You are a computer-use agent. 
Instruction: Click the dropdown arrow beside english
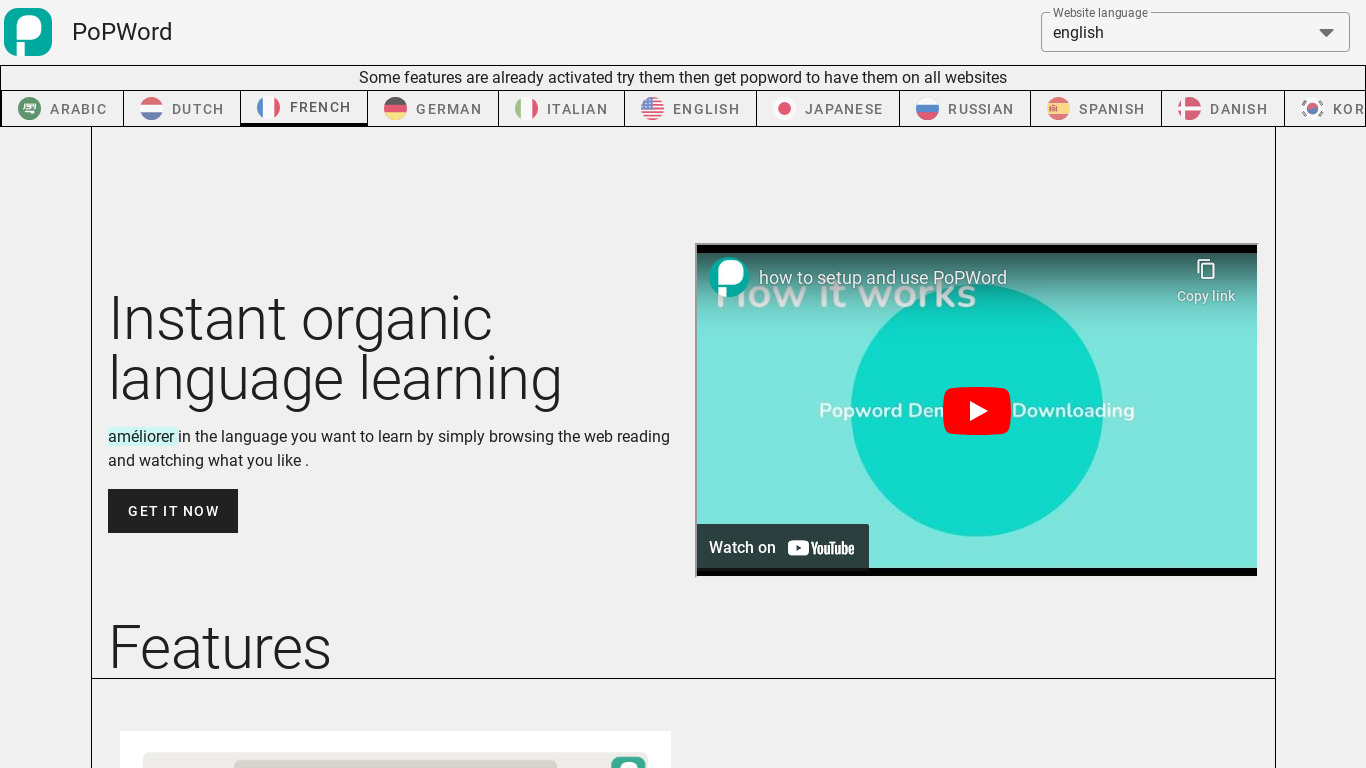pos(1326,33)
